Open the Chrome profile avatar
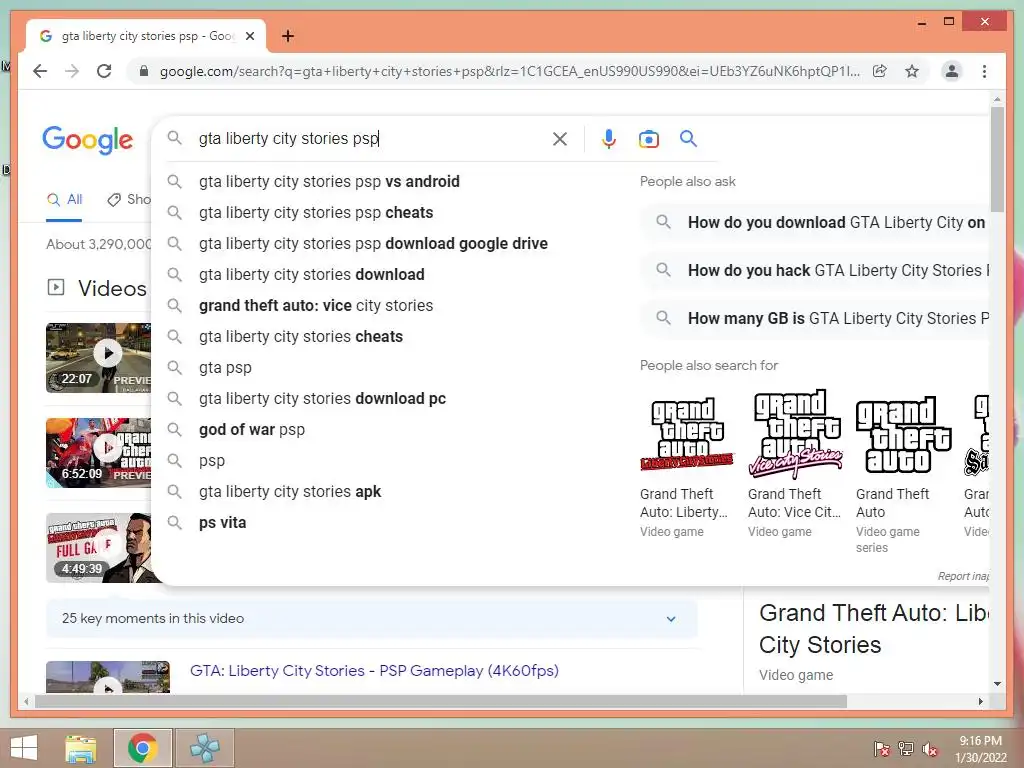Viewport: 1024px width, 768px height. coord(952,71)
